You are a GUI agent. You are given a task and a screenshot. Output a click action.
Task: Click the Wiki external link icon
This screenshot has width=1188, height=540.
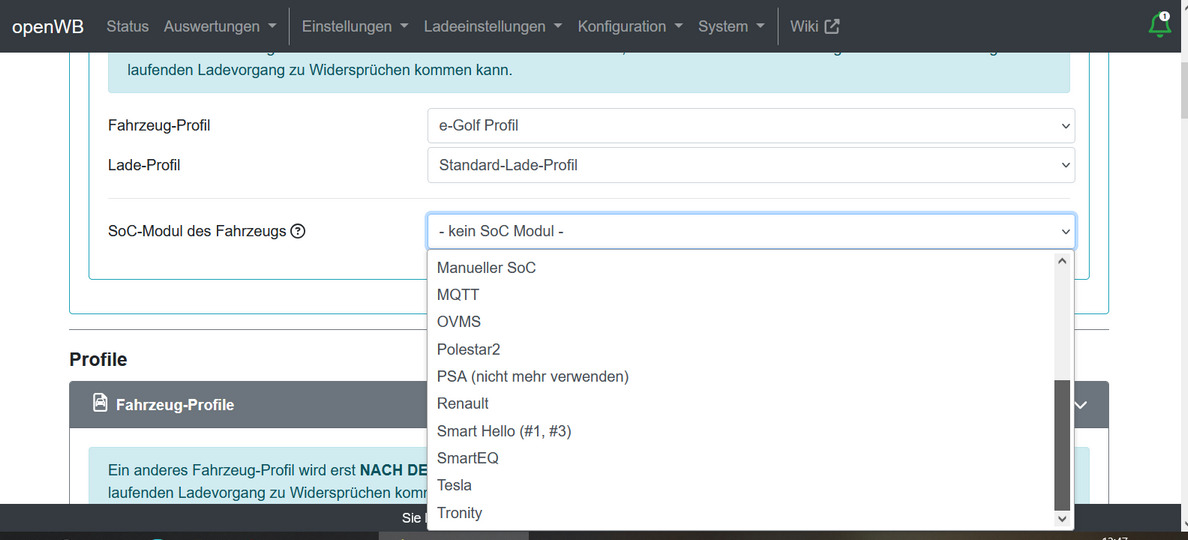(x=832, y=27)
